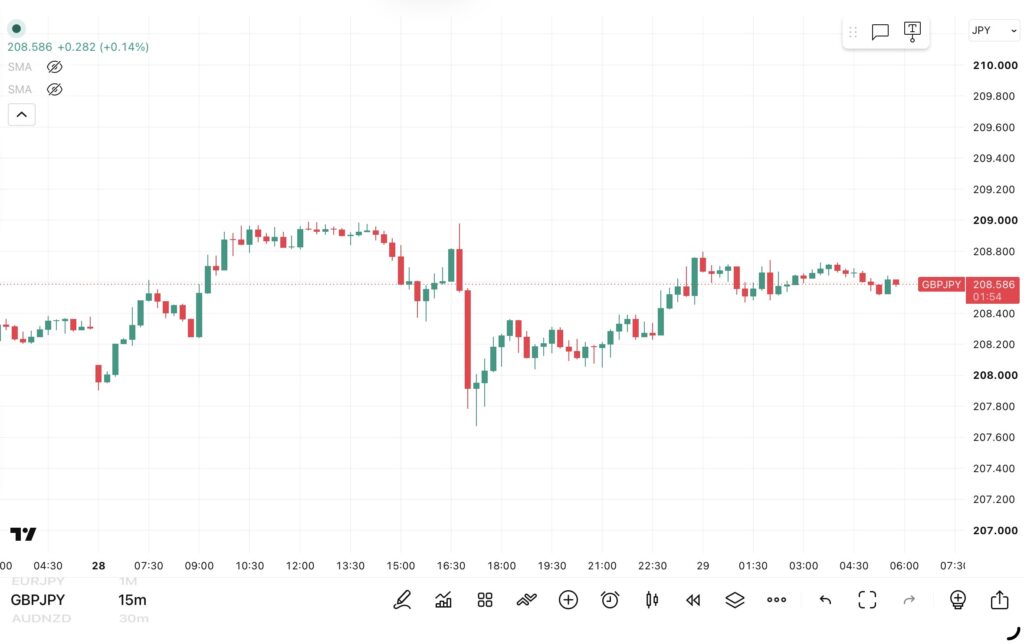Screen dimensions: 1024x644
Task: Open GBPJPY symbol selector
Action: (x=38, y=600)
